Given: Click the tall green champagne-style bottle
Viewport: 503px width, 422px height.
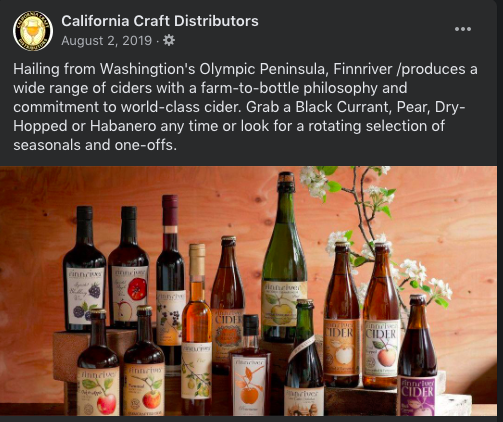Looking at the screenshot, I should point(284,257).
